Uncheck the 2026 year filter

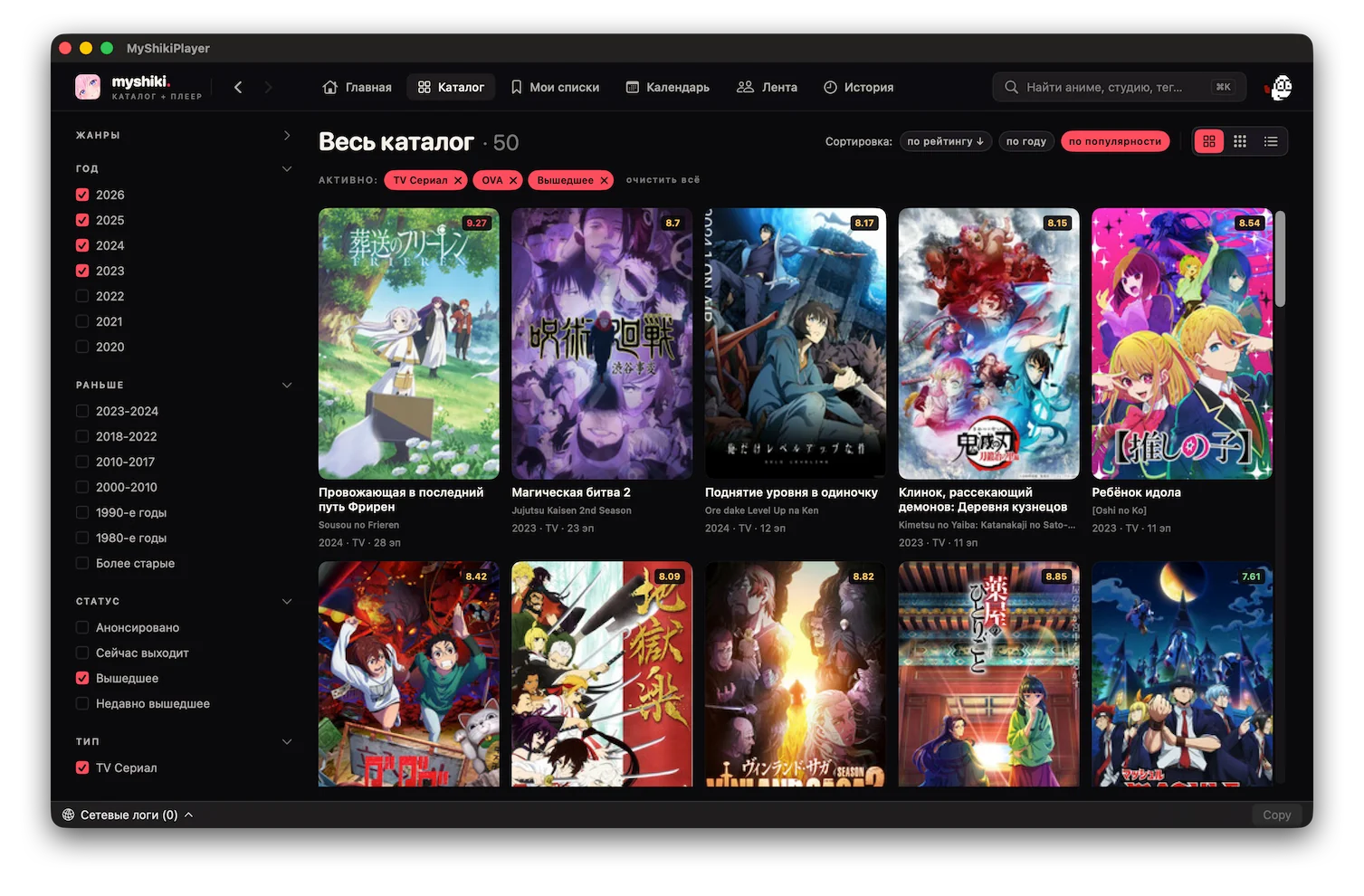(x=82, y=195)
